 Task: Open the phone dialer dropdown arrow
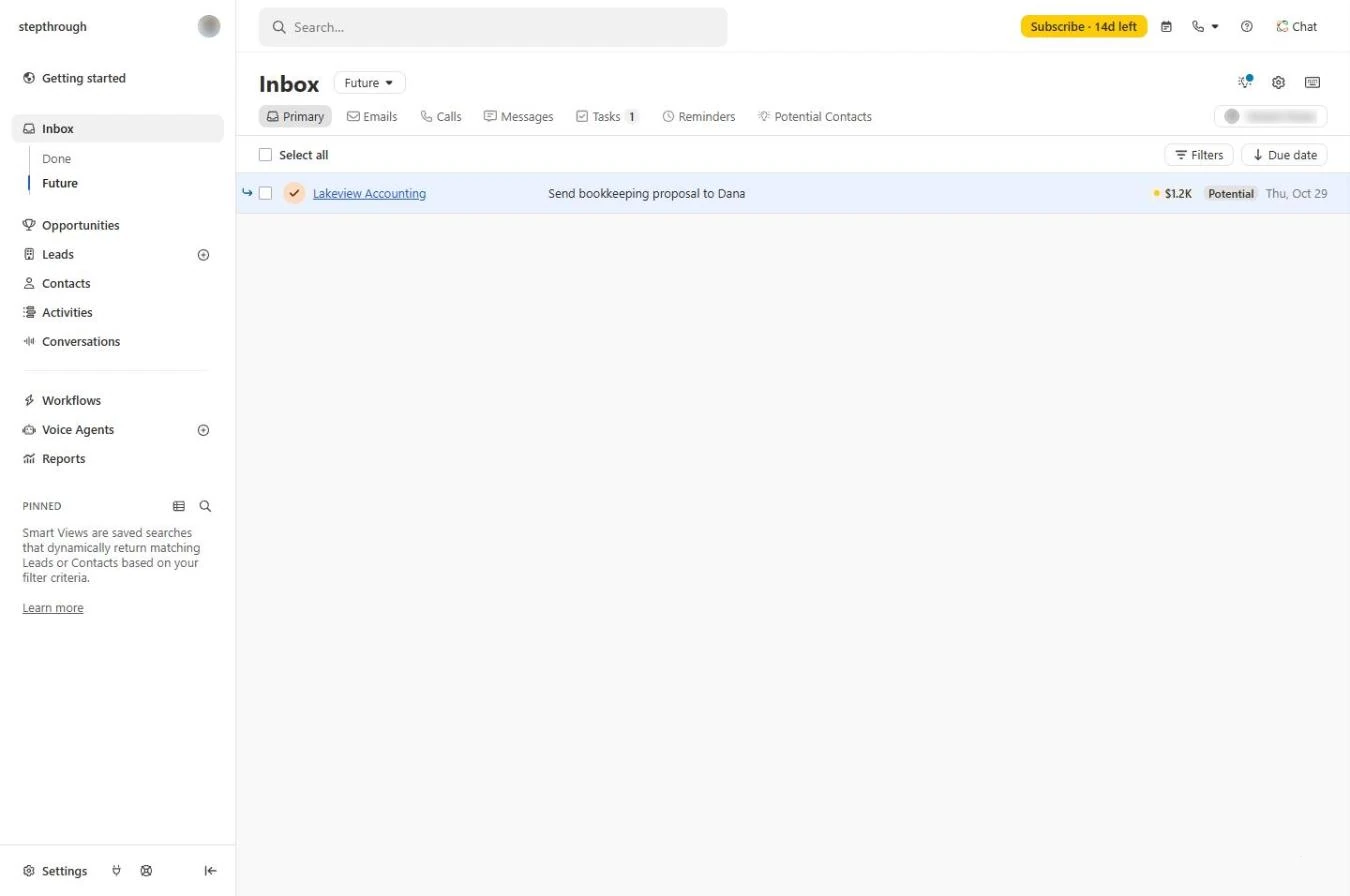tap(1215, 27)
